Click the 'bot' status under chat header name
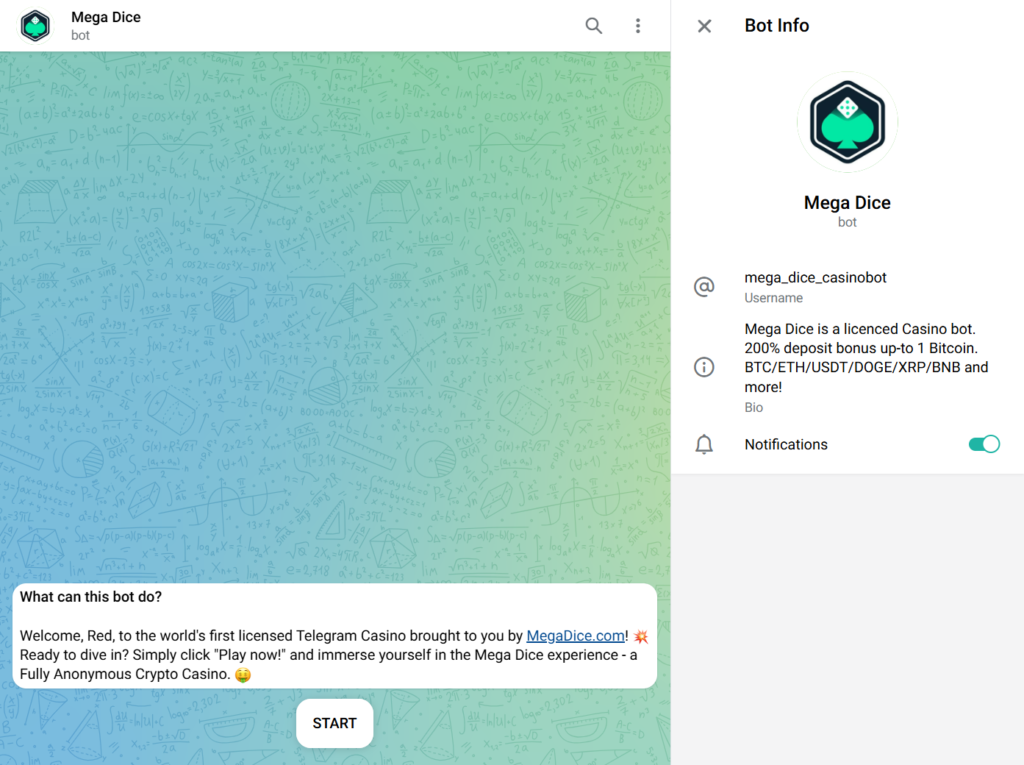This screenshot has height=765, width=1024. point(80,35)
